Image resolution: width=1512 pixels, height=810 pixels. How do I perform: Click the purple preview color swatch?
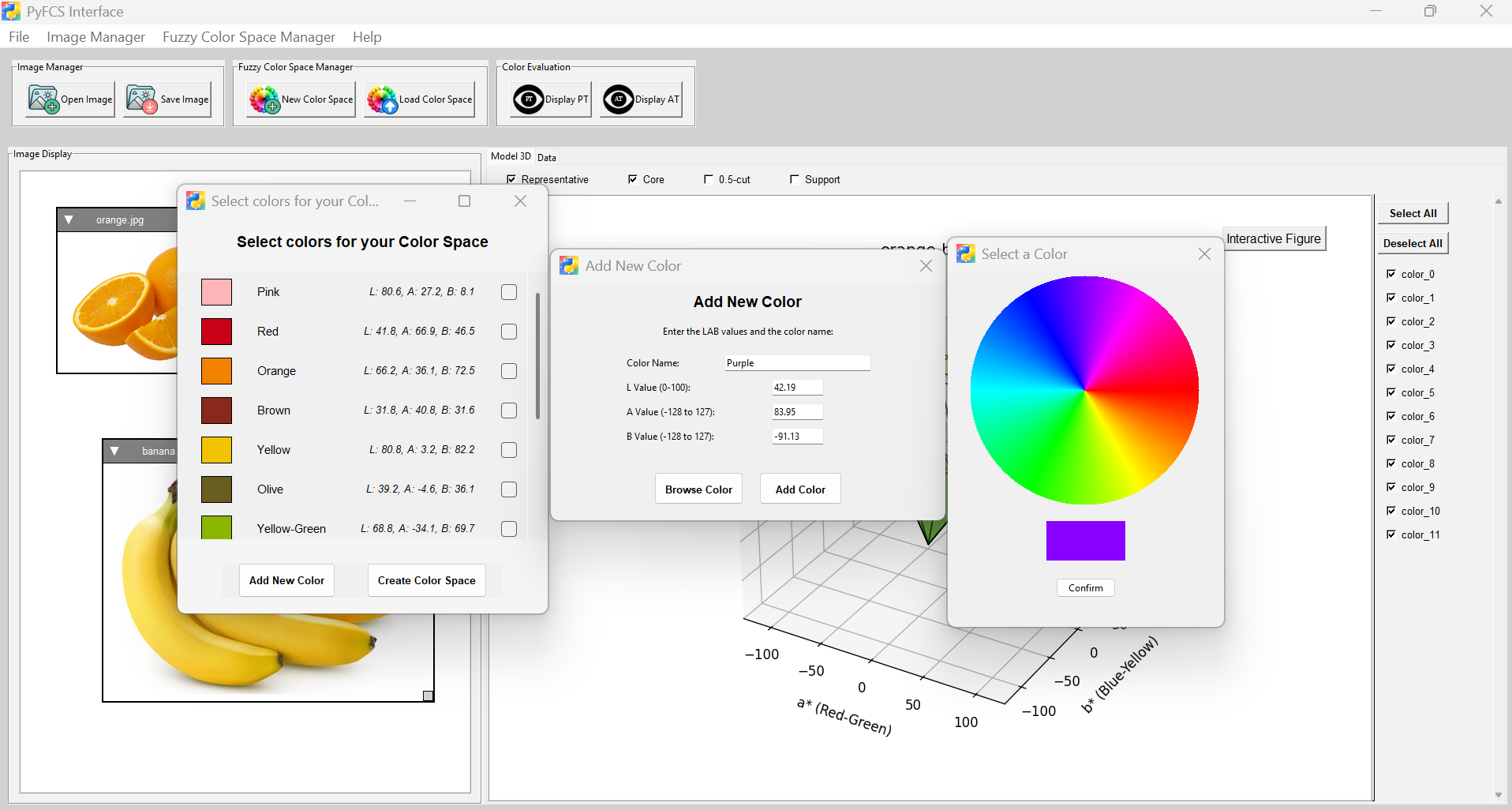coord(1085,541)
